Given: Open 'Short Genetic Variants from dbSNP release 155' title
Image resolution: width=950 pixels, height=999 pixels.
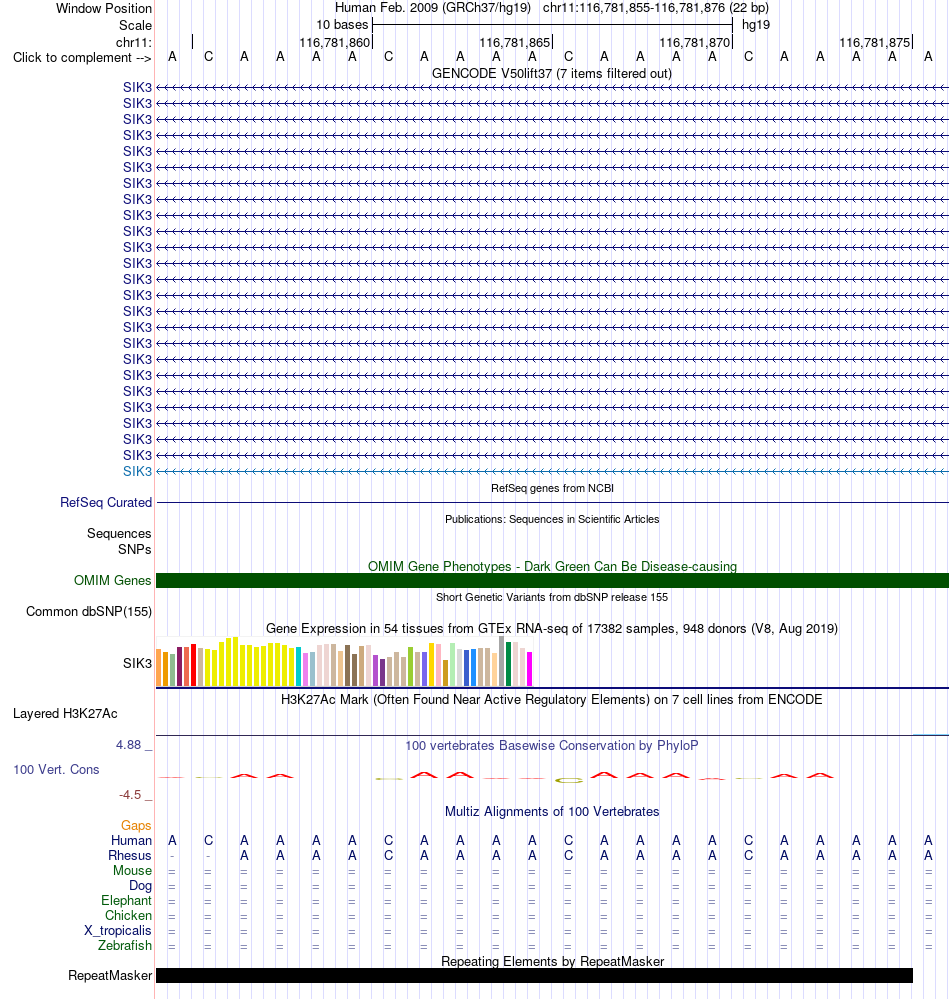Looking at the screenshot, I should click(x=552, y=597).
